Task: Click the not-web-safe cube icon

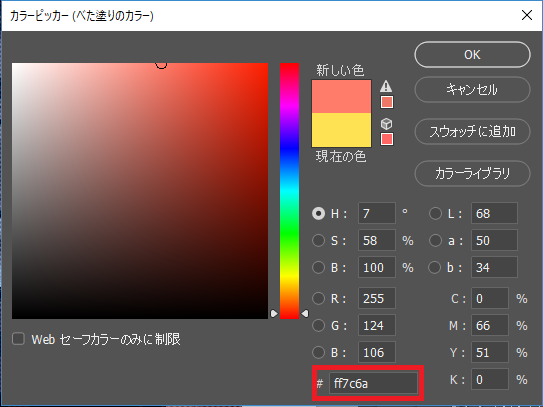Action: point(386,124)
